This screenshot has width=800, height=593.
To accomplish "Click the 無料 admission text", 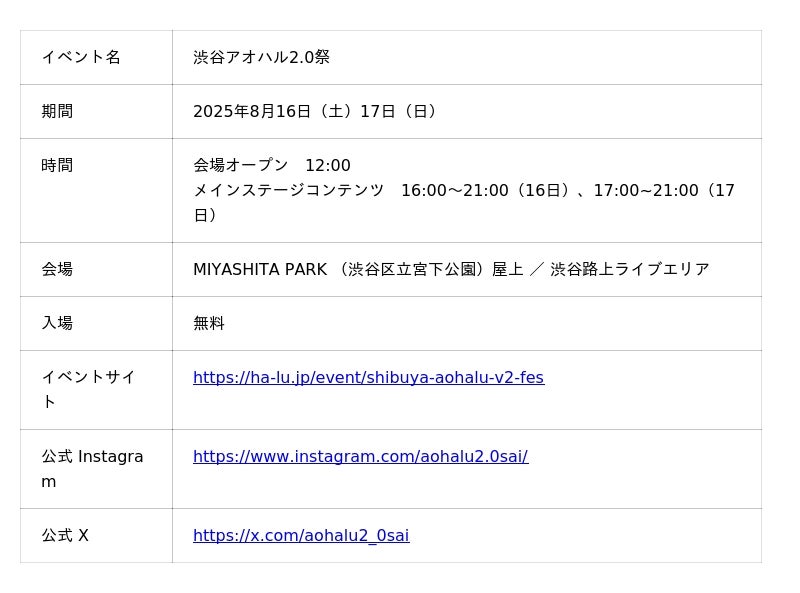I will pos(209,323).
